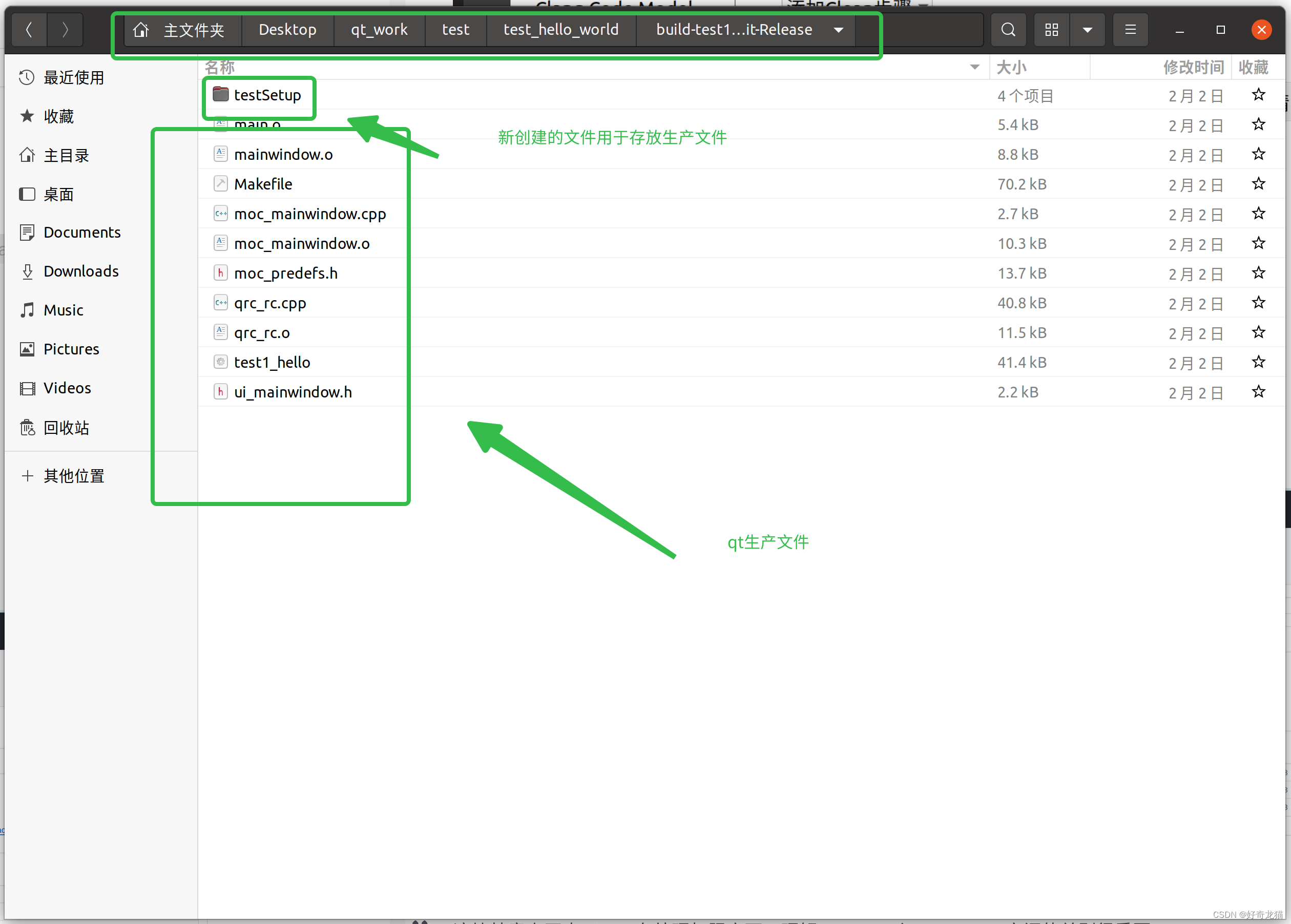This screenshot has height=924, width=1291.
Task: Close the file manager window
Action: coord(1261,30)
